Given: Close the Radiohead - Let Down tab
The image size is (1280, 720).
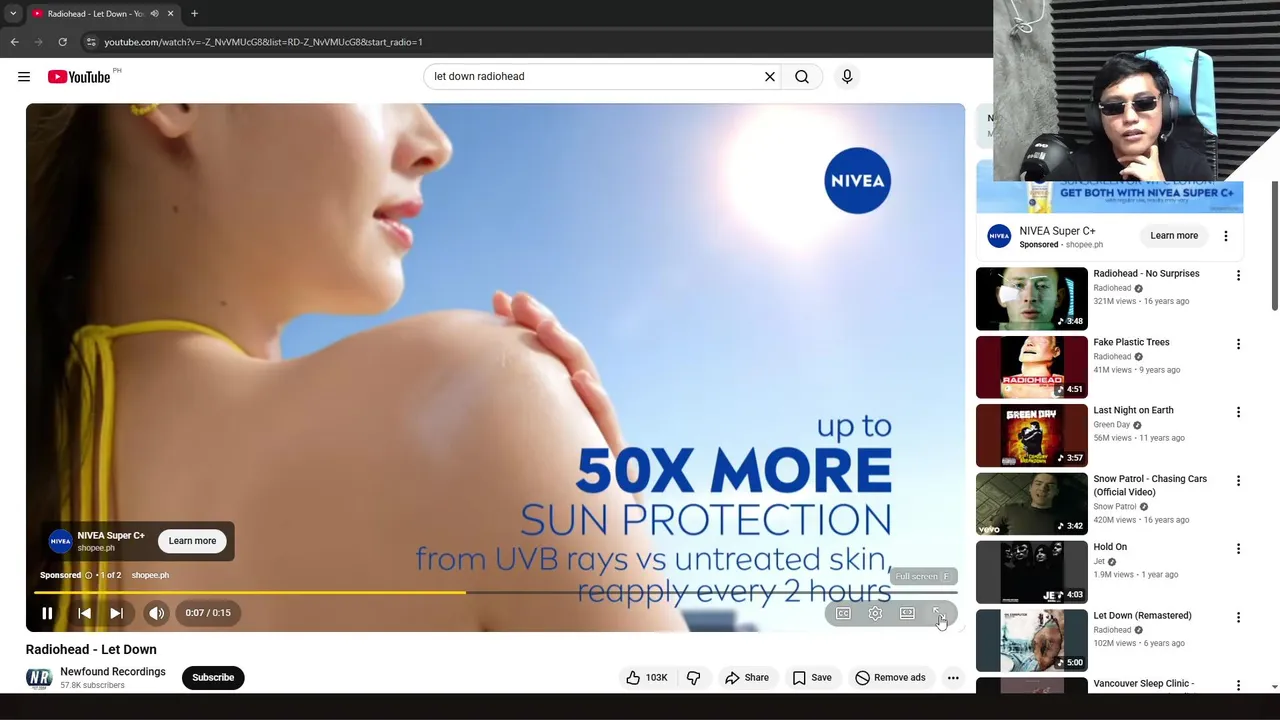Looking at the screenshot, I should (170, 14).
